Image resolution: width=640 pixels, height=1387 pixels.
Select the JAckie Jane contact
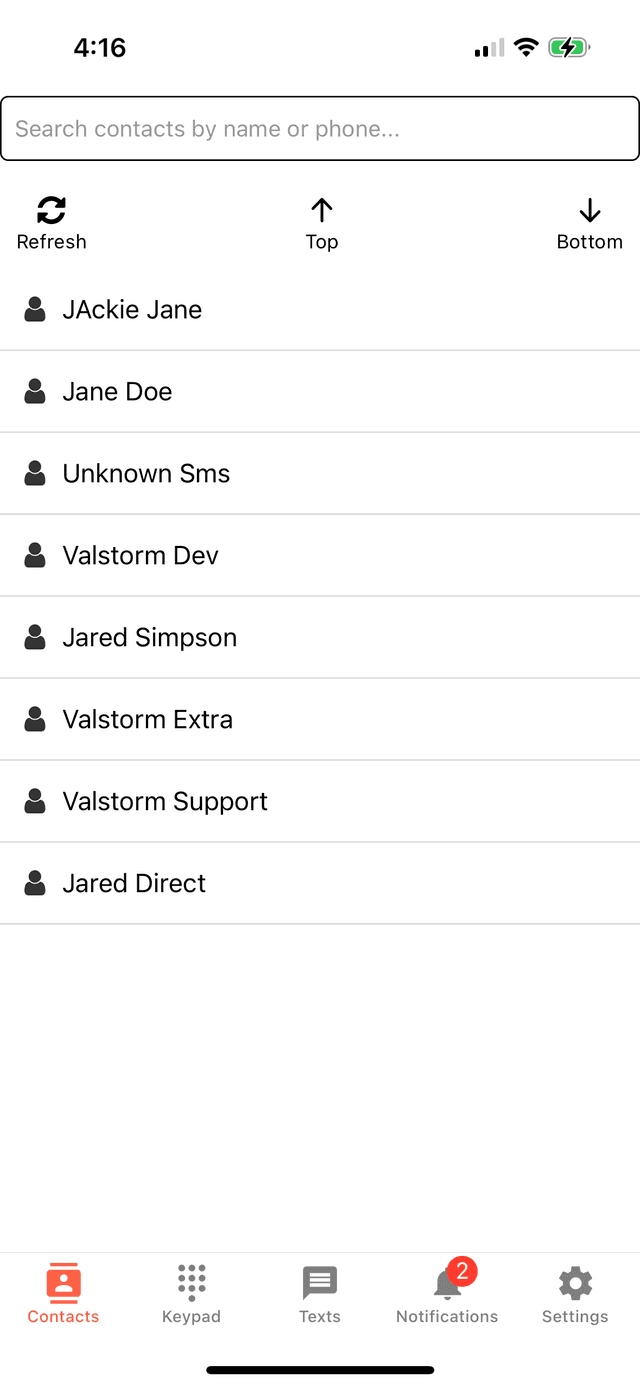click(132, 309)
